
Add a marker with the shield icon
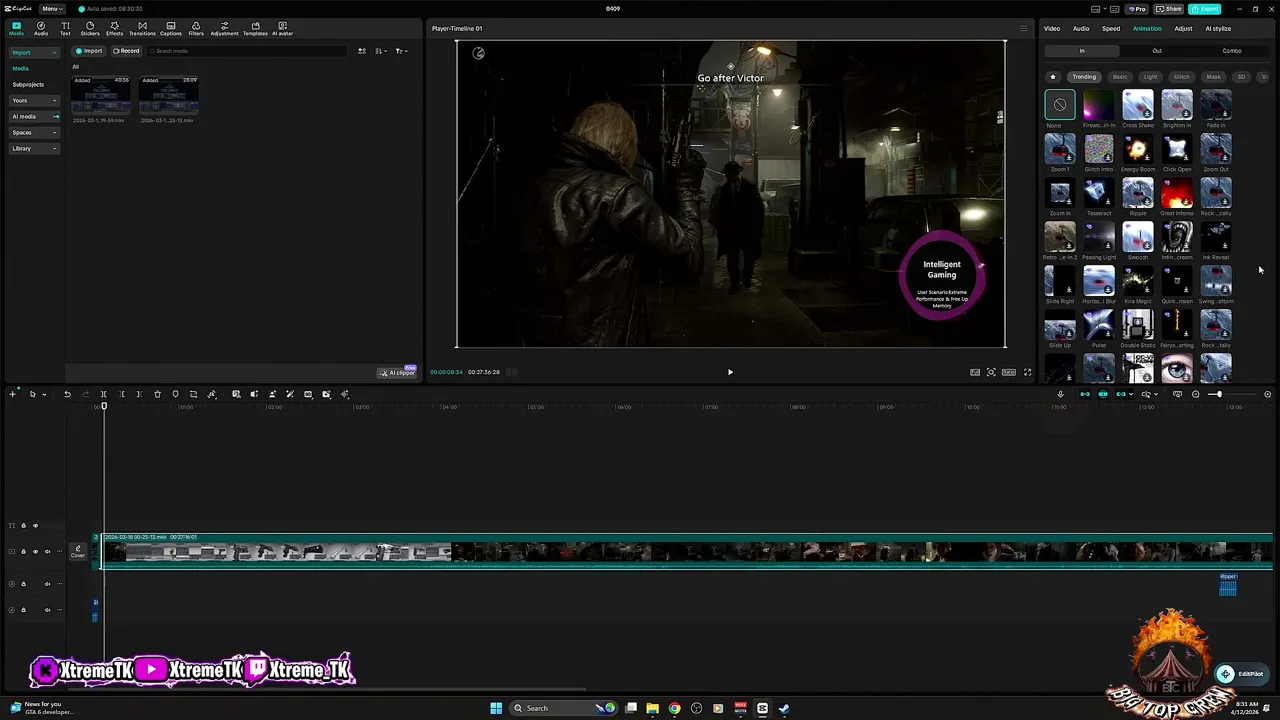tap(175, 394)
